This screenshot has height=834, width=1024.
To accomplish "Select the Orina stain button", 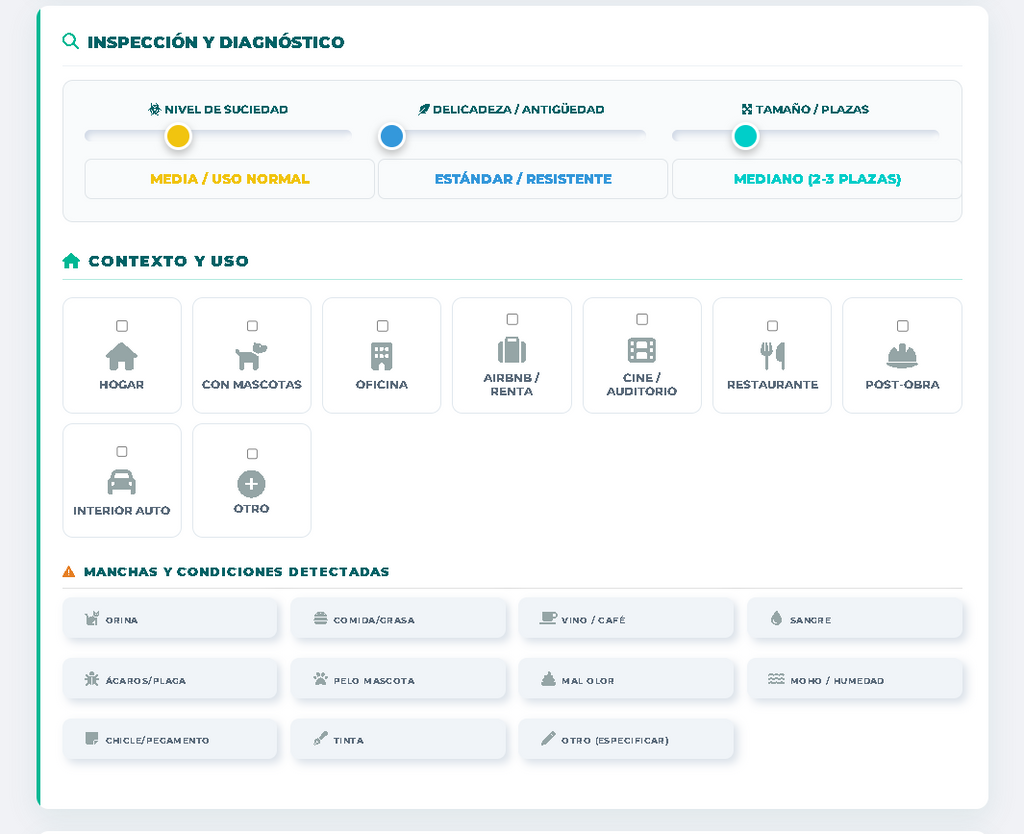I will (x=170, y=619).
